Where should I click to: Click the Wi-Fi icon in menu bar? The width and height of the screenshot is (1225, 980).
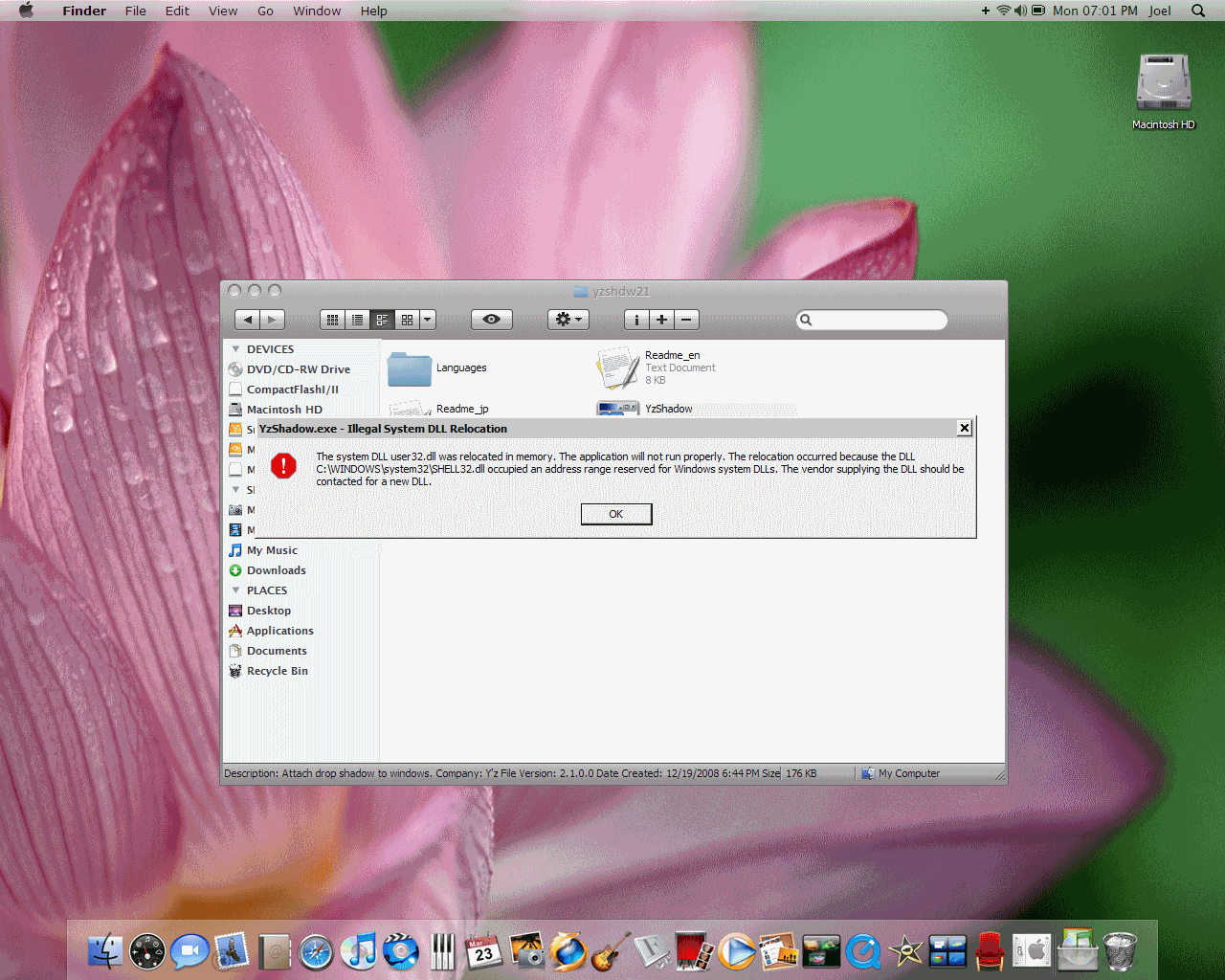pos(1004,11)
